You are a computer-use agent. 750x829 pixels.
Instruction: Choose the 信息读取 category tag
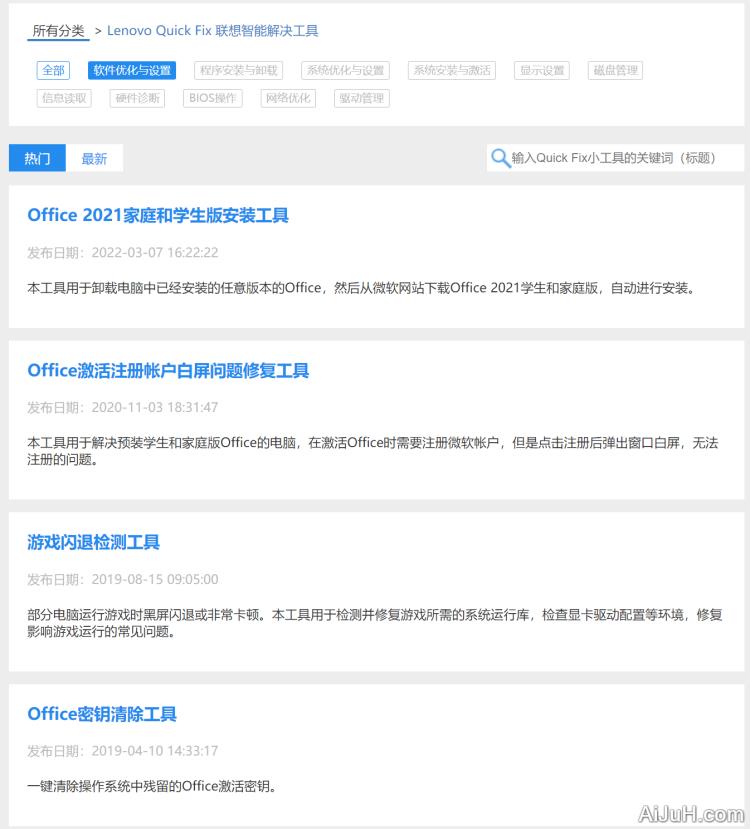click(x=64, y=98)
